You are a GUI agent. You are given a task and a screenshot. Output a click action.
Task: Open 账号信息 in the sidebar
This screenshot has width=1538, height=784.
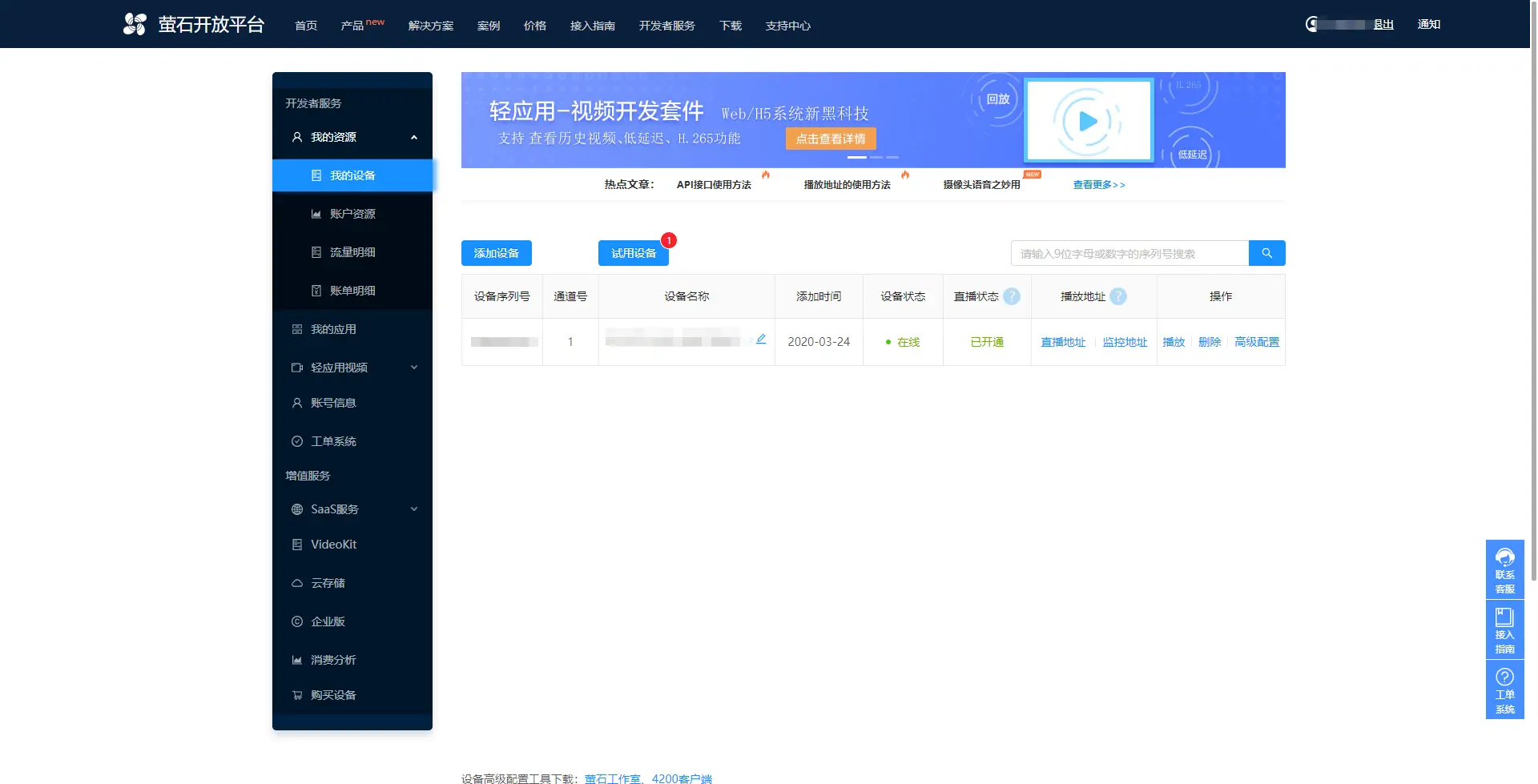(x=352, y=403)
